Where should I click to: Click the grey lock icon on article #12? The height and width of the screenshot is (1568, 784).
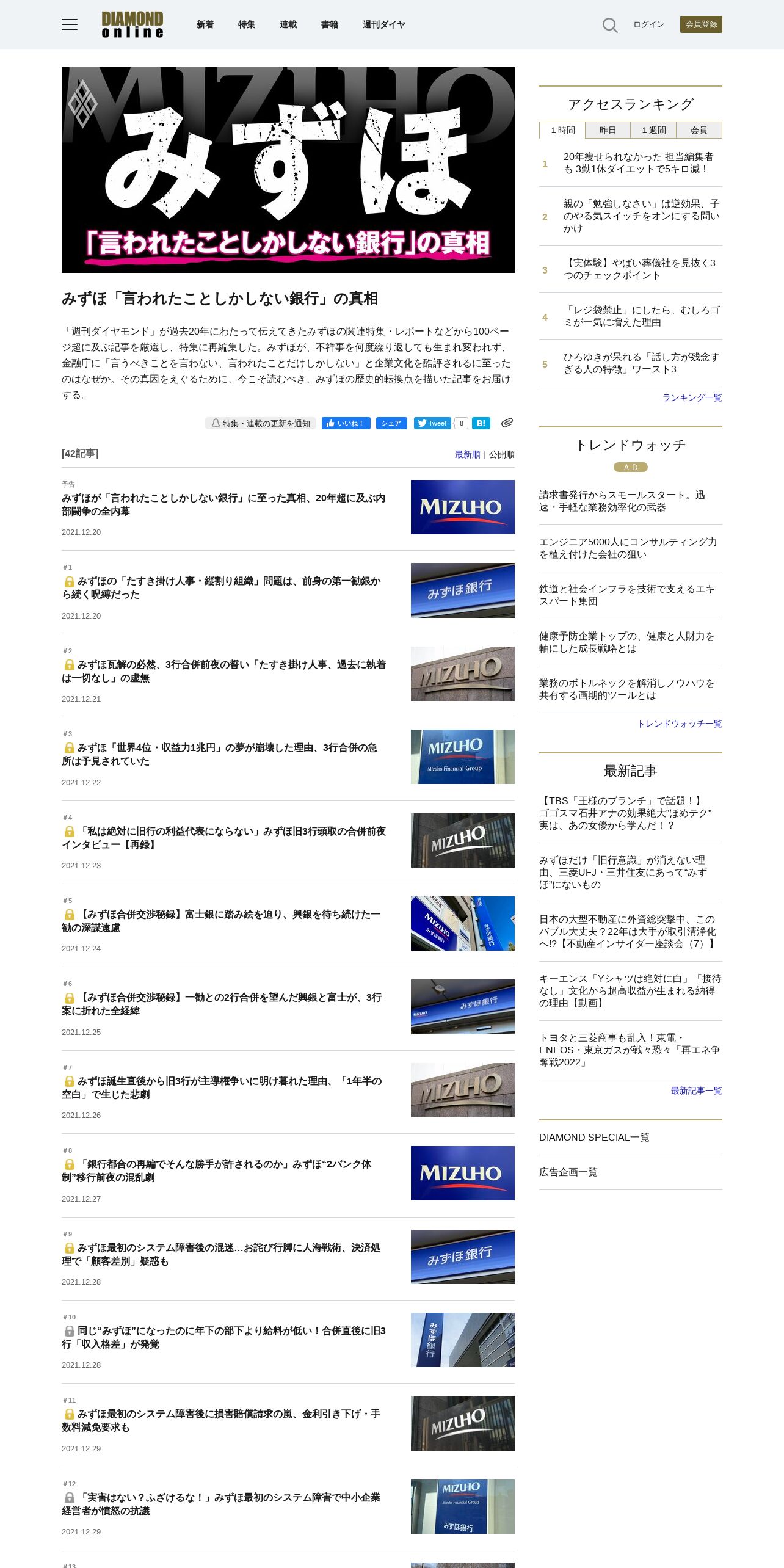70,1498
